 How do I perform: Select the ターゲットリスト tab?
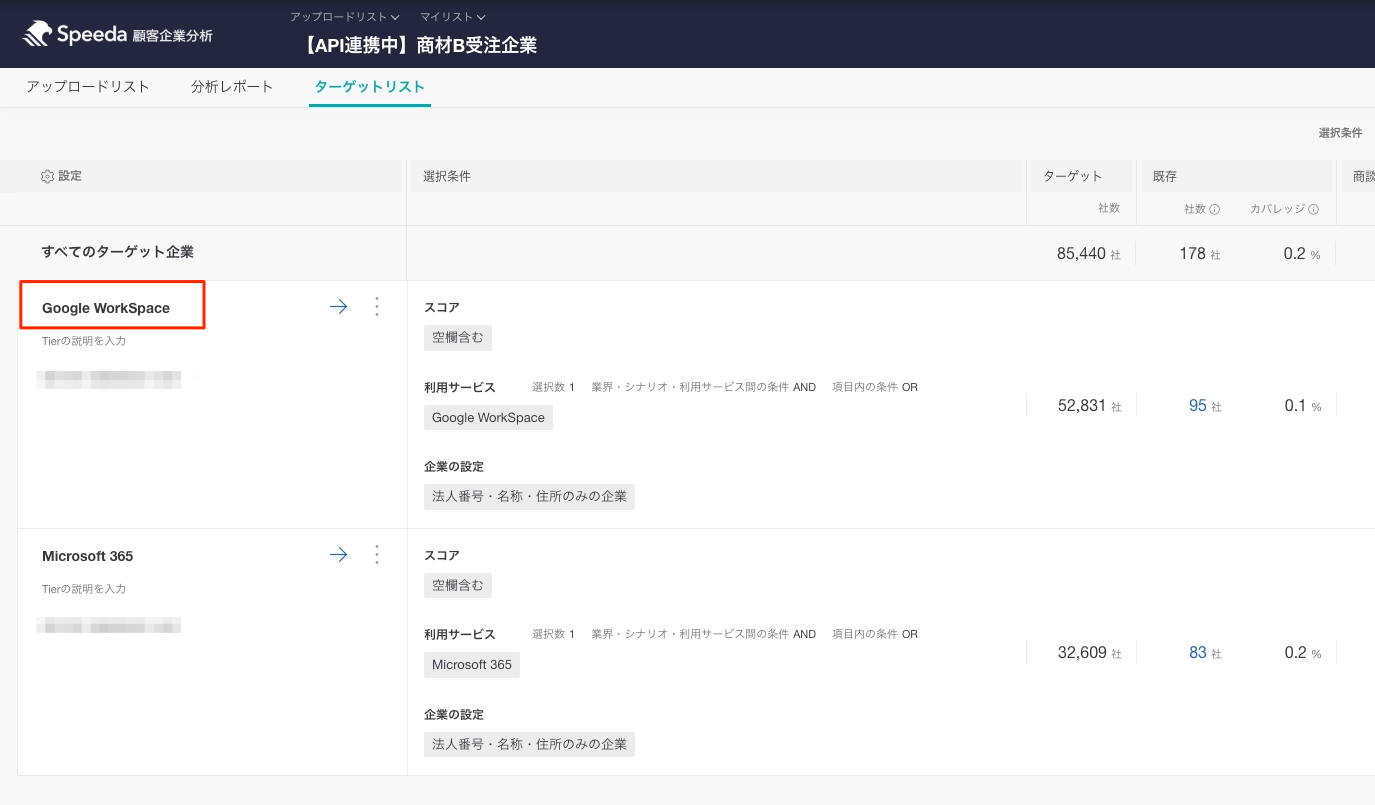pos(369,87)
